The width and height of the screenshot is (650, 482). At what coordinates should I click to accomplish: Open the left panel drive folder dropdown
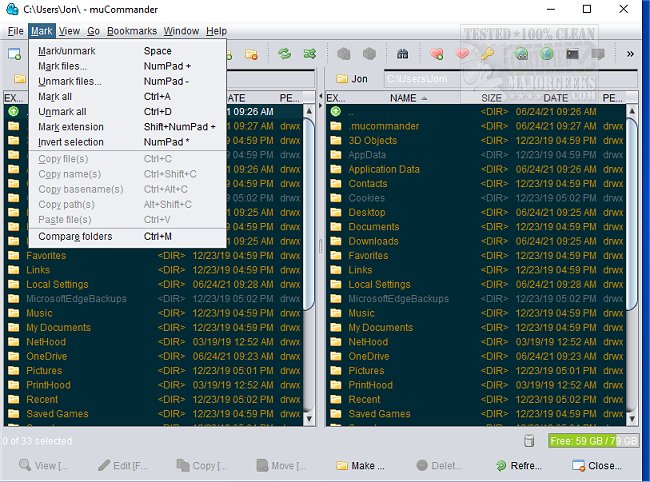[20, 78]
